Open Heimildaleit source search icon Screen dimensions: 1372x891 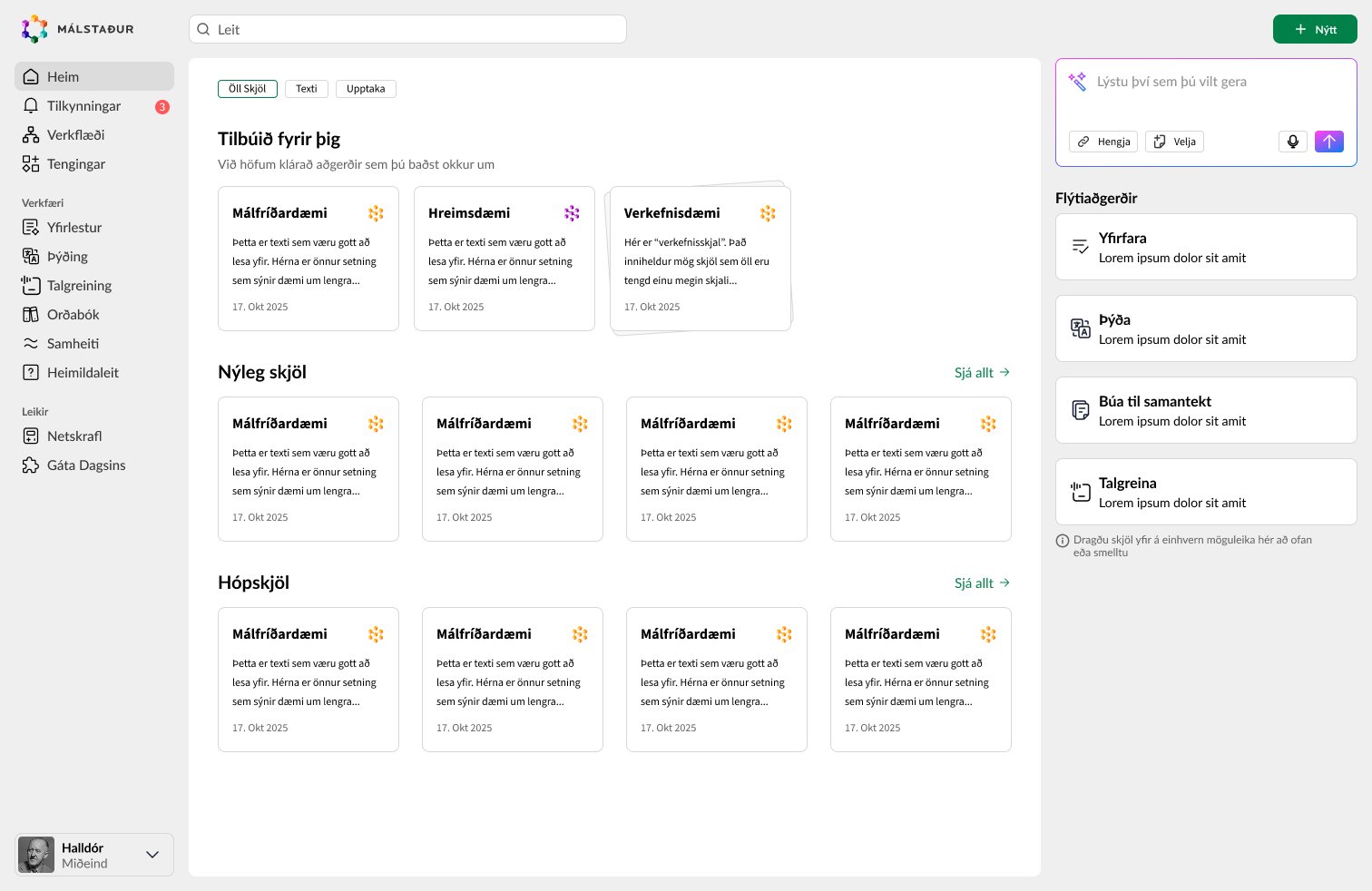pyautogui.click(x=31, y=373)
